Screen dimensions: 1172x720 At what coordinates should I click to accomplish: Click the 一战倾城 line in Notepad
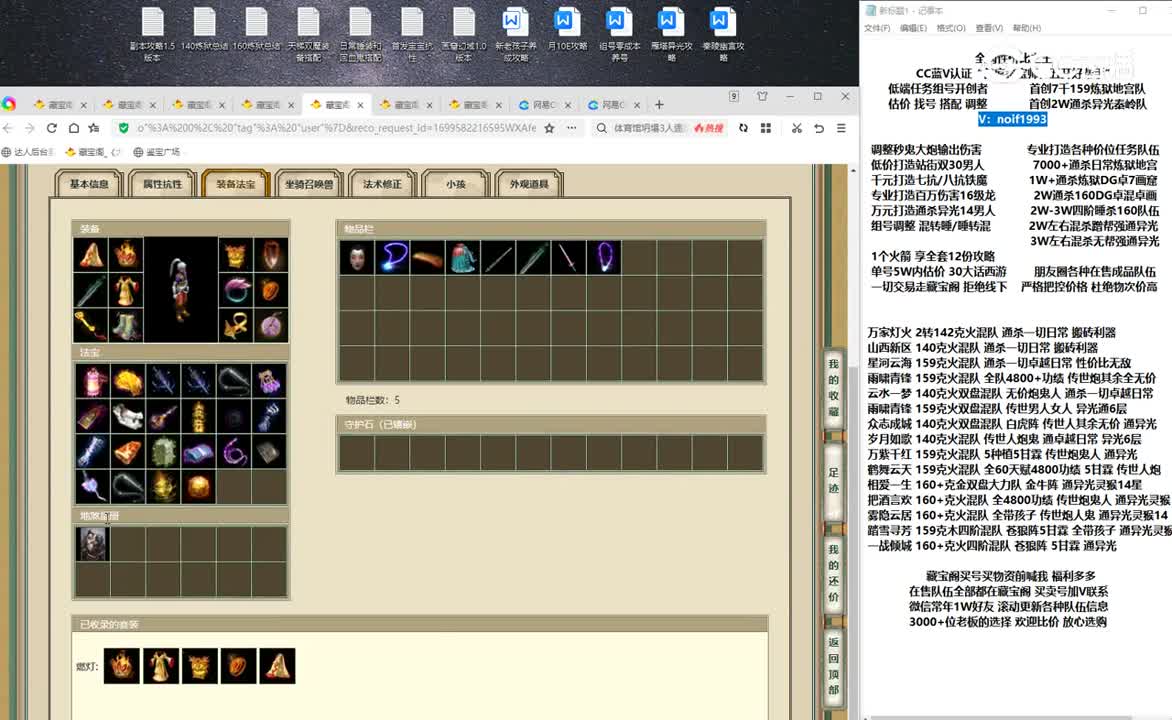click(x=992, y=546)
